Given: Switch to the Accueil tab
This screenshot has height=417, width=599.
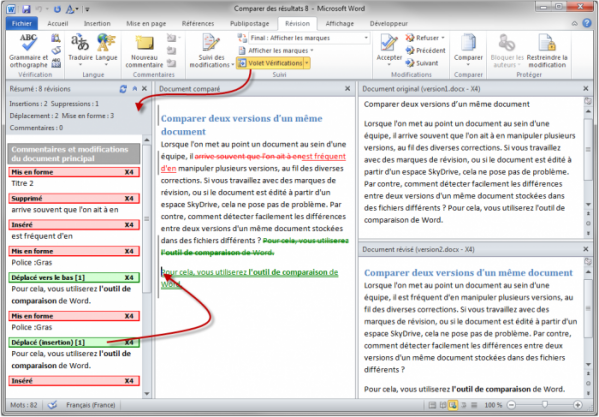Looking at the screenshot, I should (x=58, y=24).
